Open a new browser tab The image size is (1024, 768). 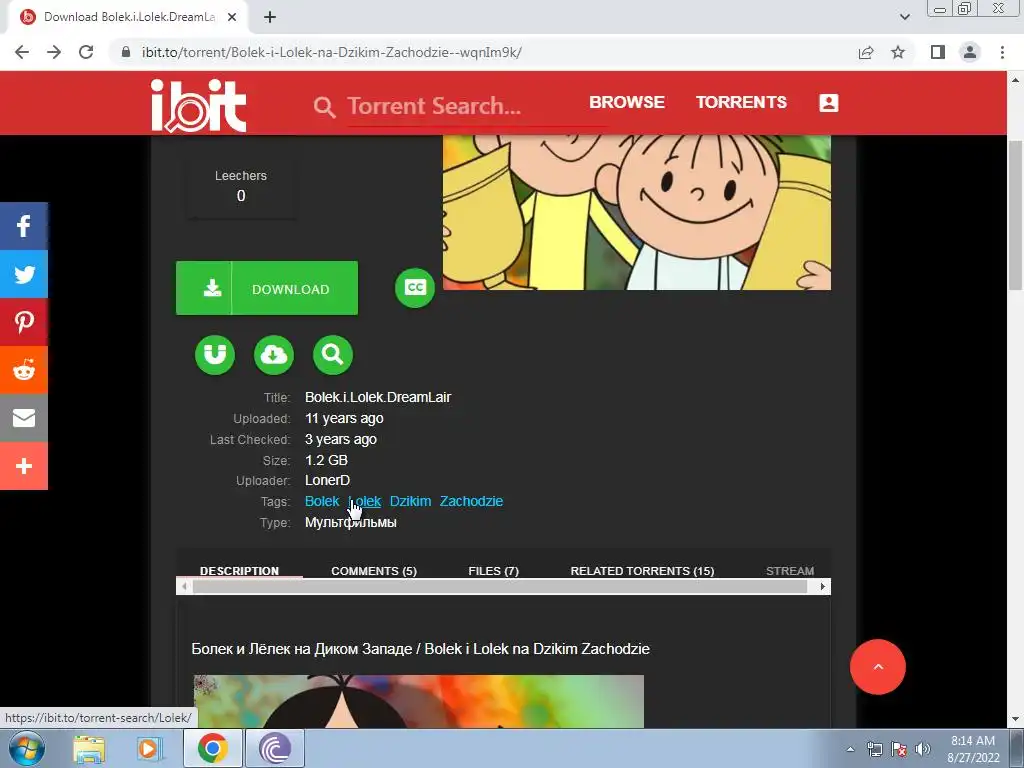pos(270,17)
